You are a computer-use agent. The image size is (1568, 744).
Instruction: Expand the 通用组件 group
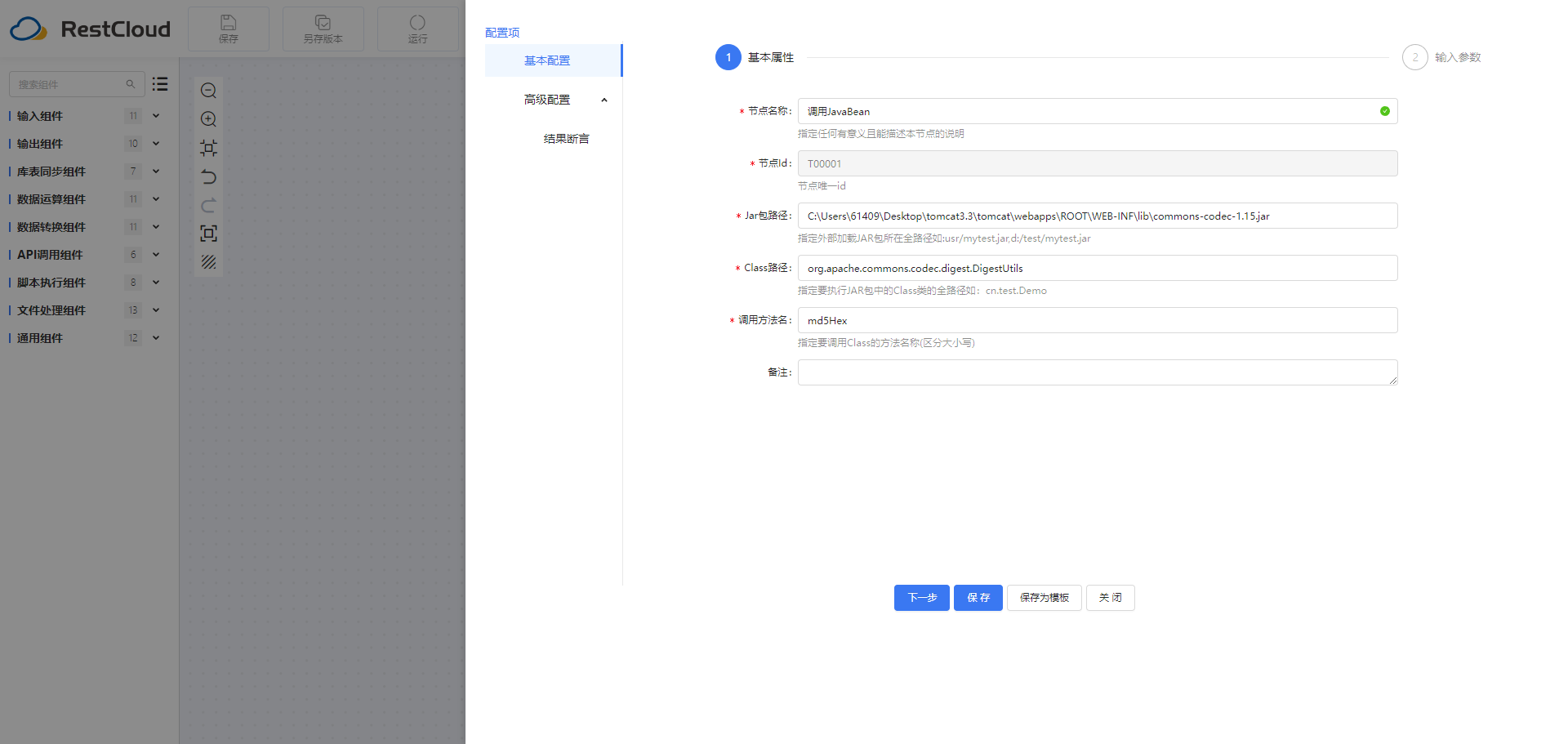tap(156, 338)
